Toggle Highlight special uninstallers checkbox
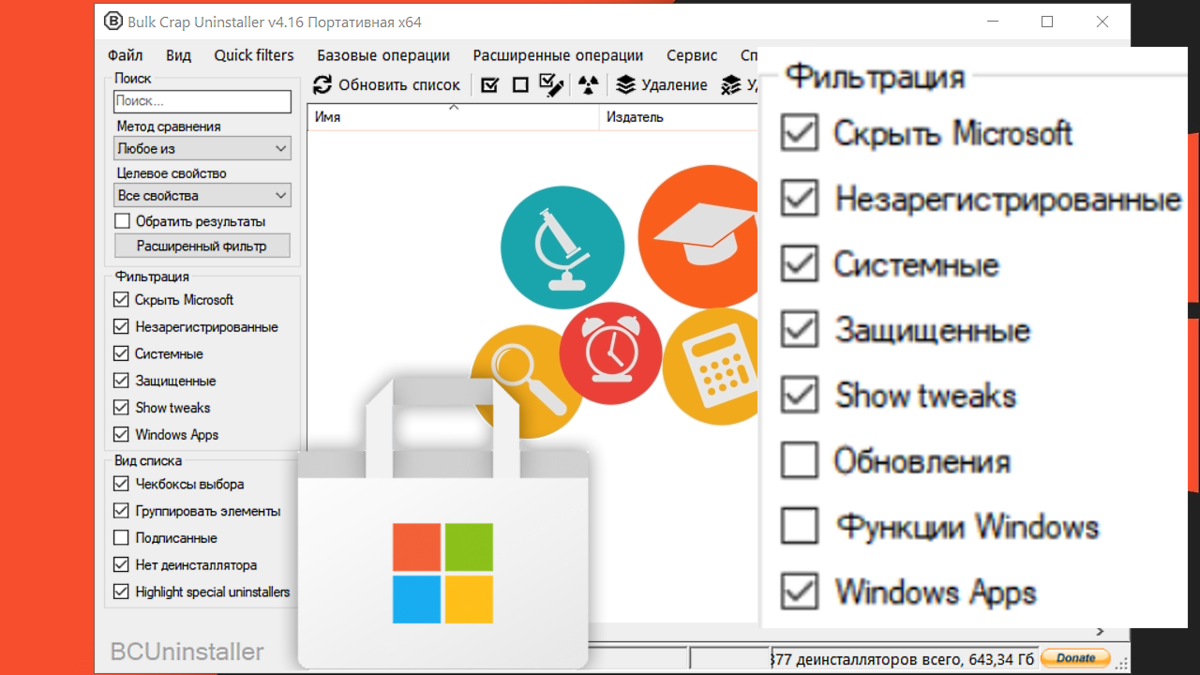Viewport: 1200px width, 675px height. click(121, 592)
